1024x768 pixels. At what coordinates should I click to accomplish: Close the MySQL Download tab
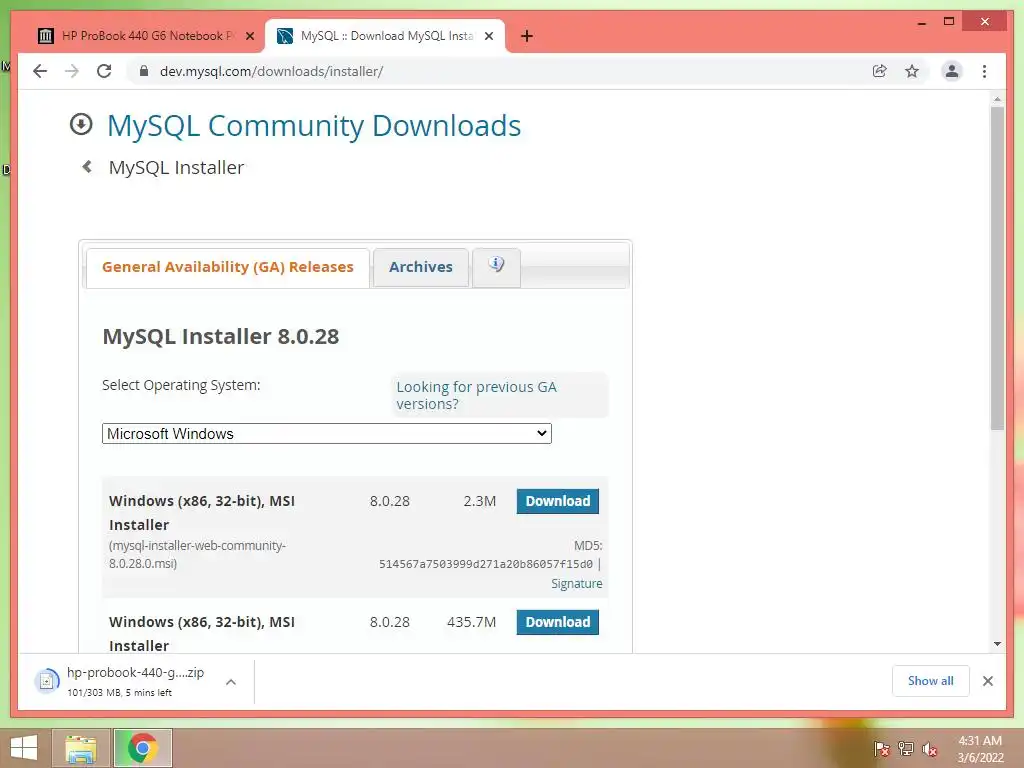pyautogui.click(x=489, y=36)
